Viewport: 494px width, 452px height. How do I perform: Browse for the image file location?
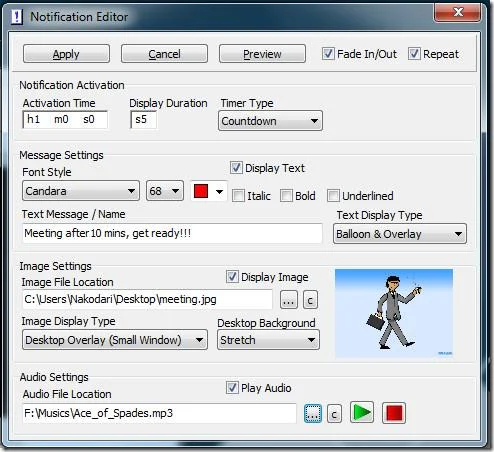pos(289,300)
